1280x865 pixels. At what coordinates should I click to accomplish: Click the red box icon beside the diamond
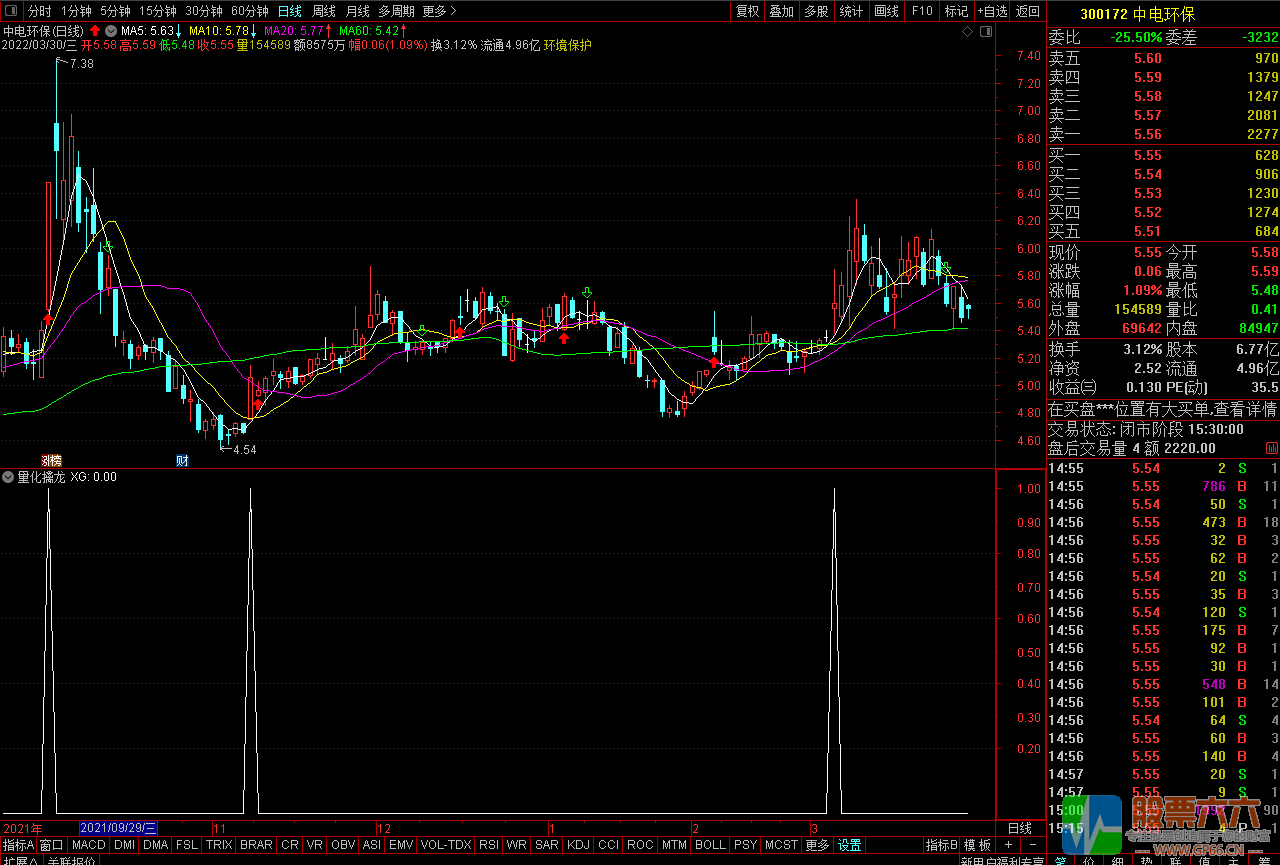[x=986, y=32]
